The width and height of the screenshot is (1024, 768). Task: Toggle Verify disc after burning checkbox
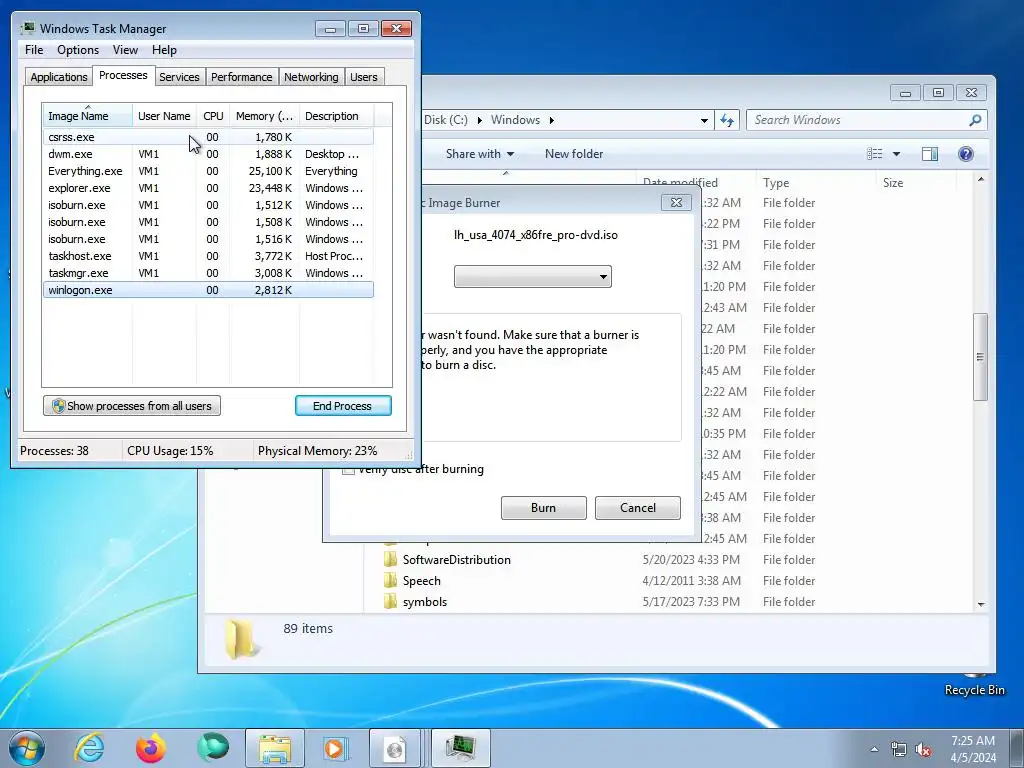tap(349, 470)
